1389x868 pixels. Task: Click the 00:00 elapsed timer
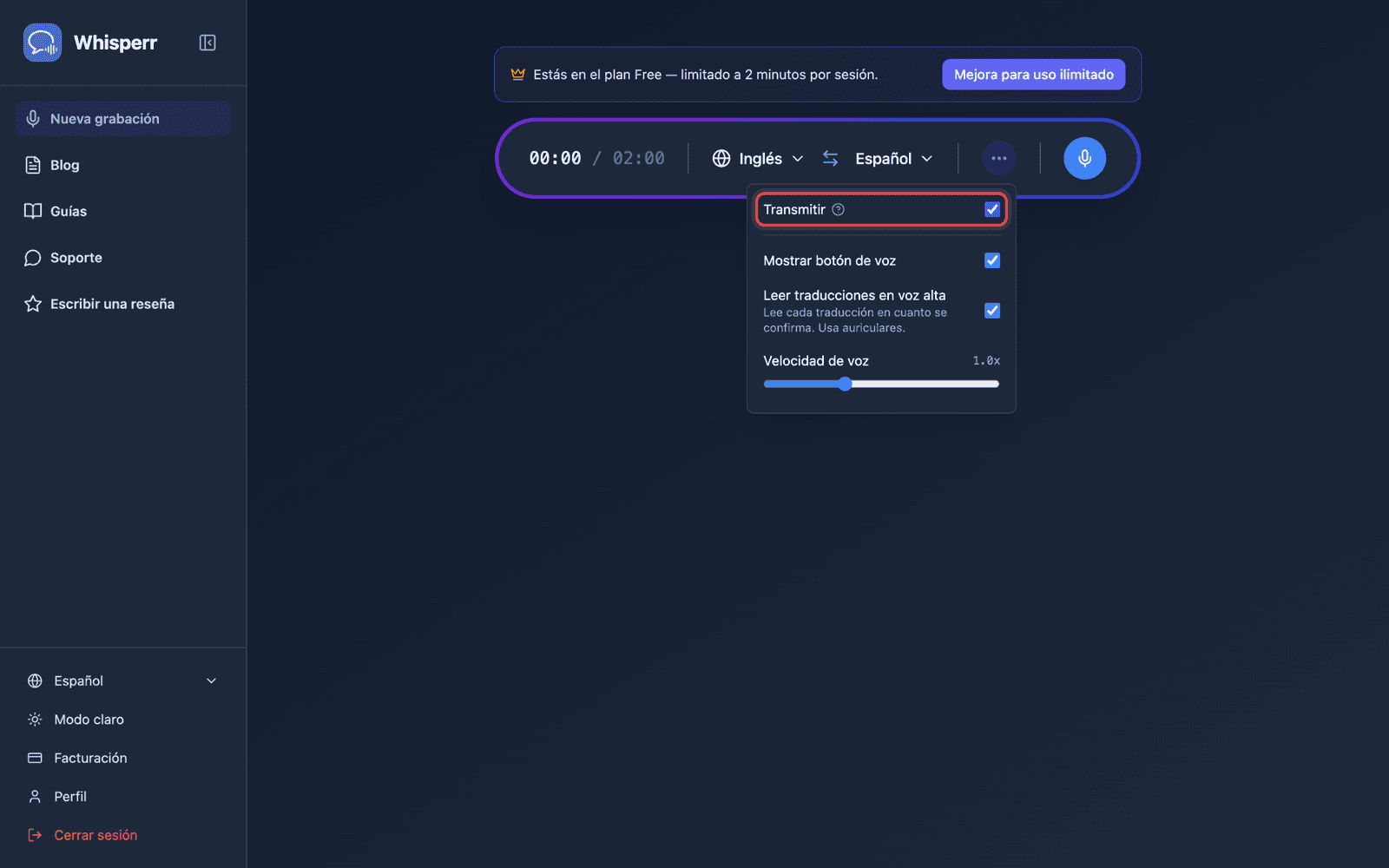pyautogui.click(x=556, y=158)
